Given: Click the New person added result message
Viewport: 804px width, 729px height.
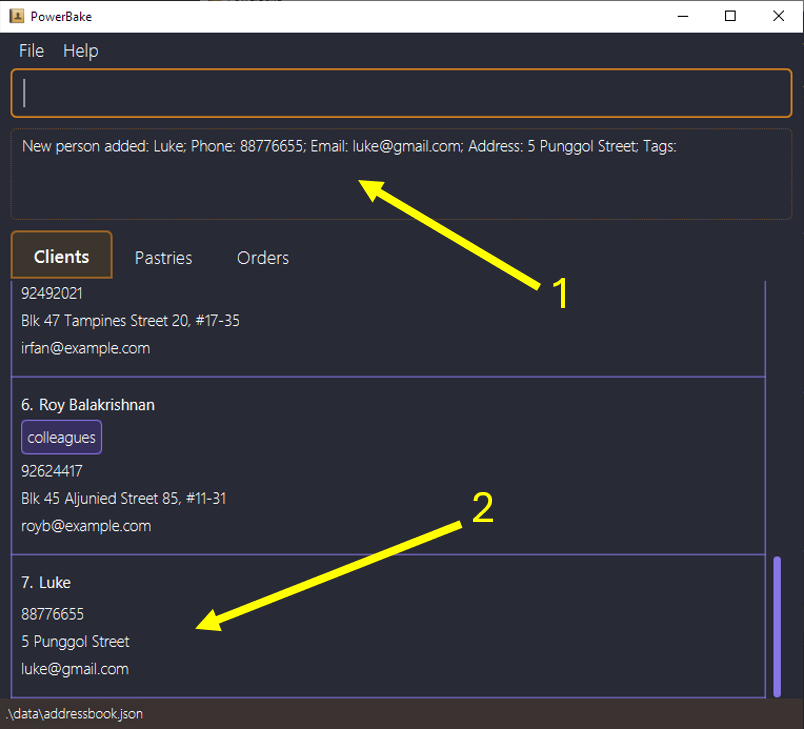Looking at the screenshot, I should (350, 147).
